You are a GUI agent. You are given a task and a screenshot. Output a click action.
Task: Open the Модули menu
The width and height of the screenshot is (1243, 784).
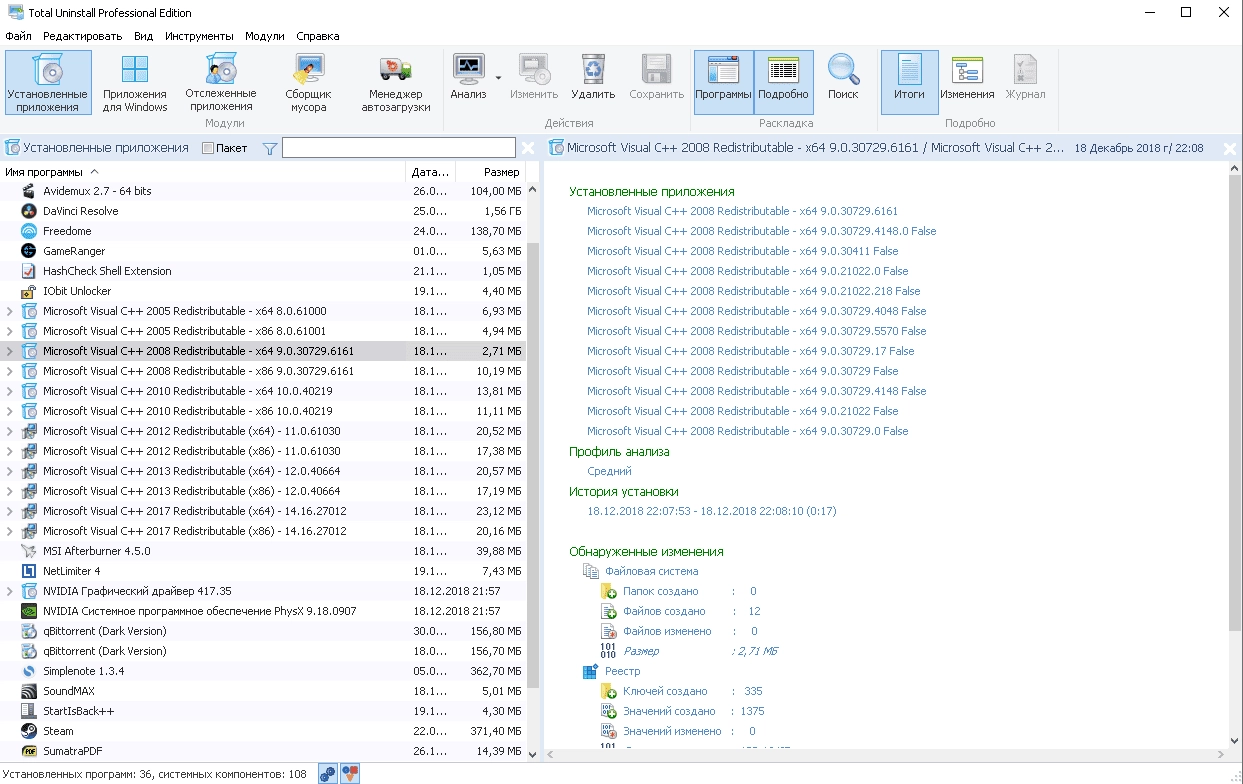coord(265,36)
